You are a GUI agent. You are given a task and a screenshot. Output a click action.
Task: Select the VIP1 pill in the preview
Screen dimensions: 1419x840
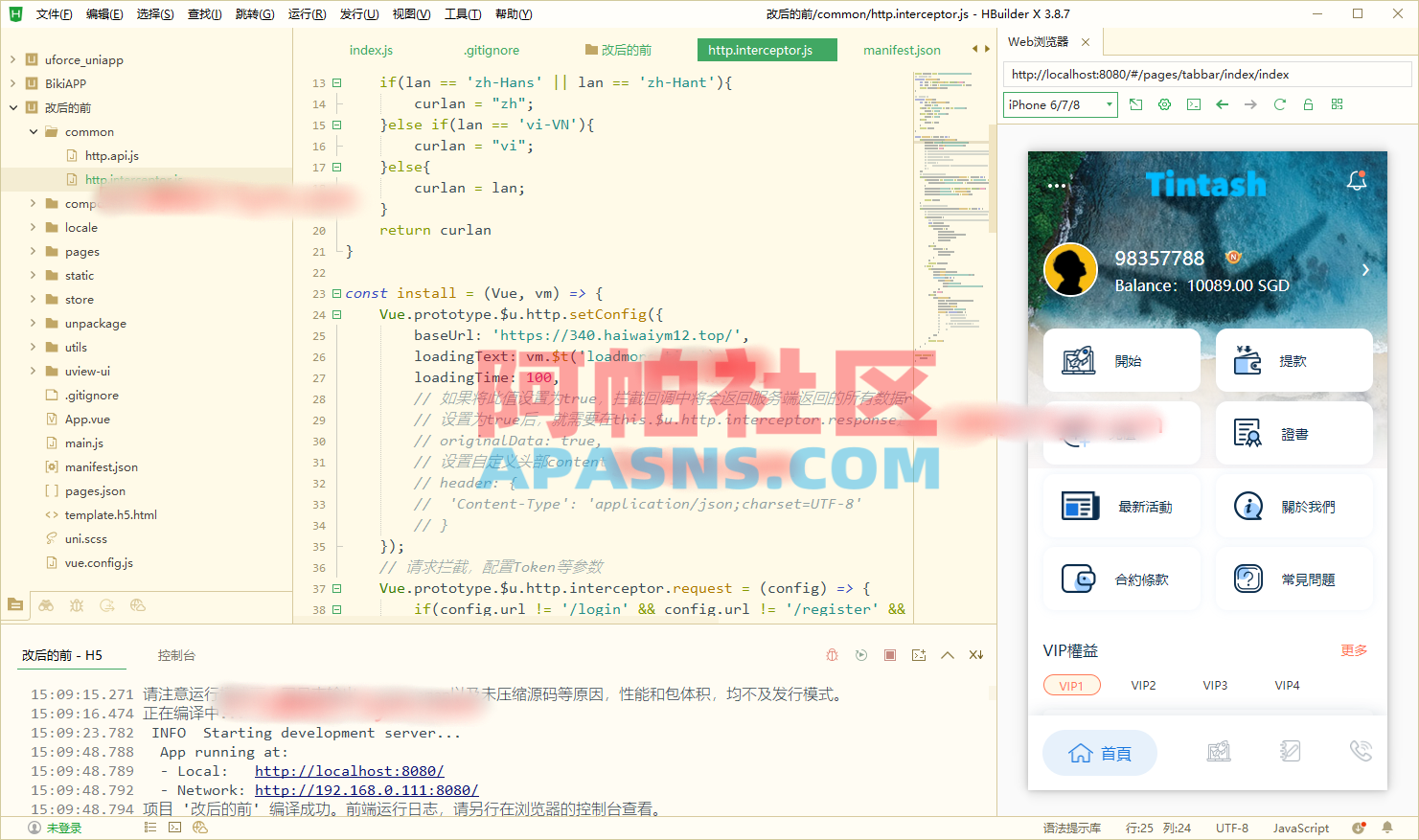click(1071, 685)
